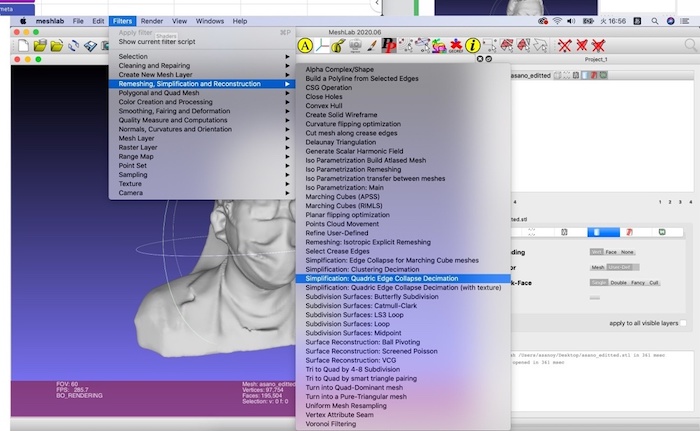
Task: Set back-face mode to Double
Action: pyautogui.click(x=618, y=283)
